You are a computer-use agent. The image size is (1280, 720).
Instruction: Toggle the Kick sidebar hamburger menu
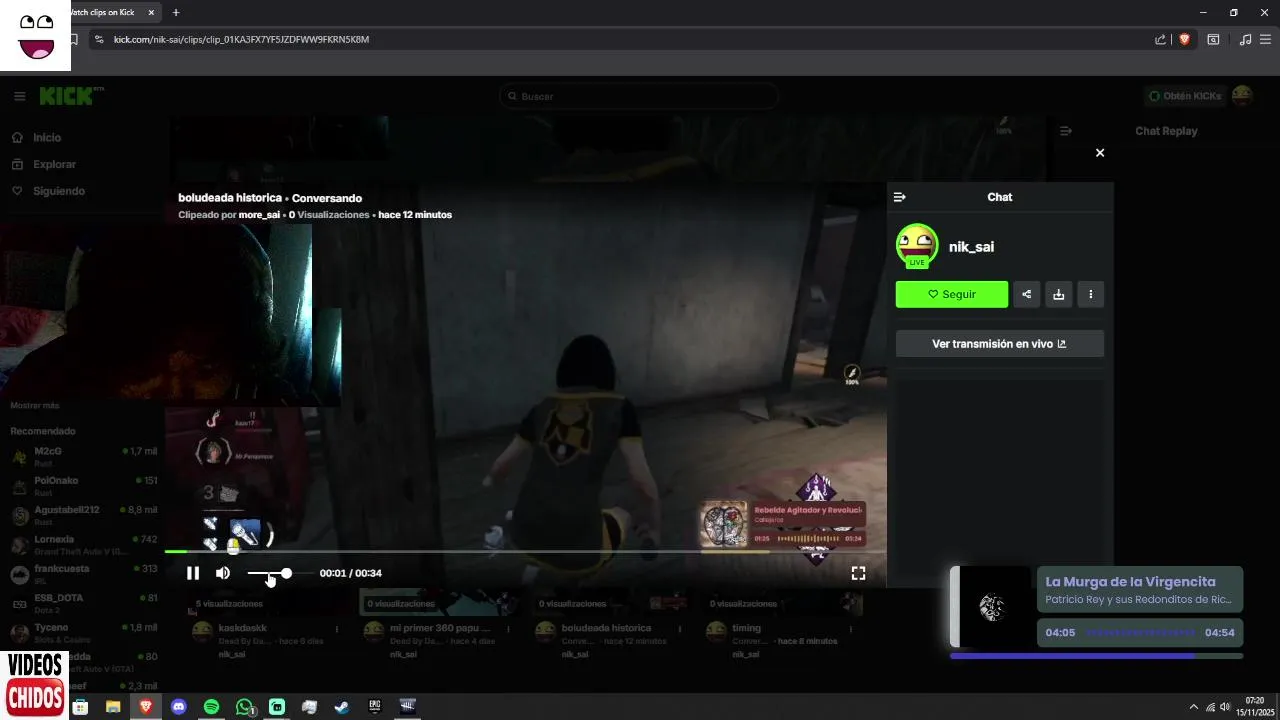[x=19, y=96]
